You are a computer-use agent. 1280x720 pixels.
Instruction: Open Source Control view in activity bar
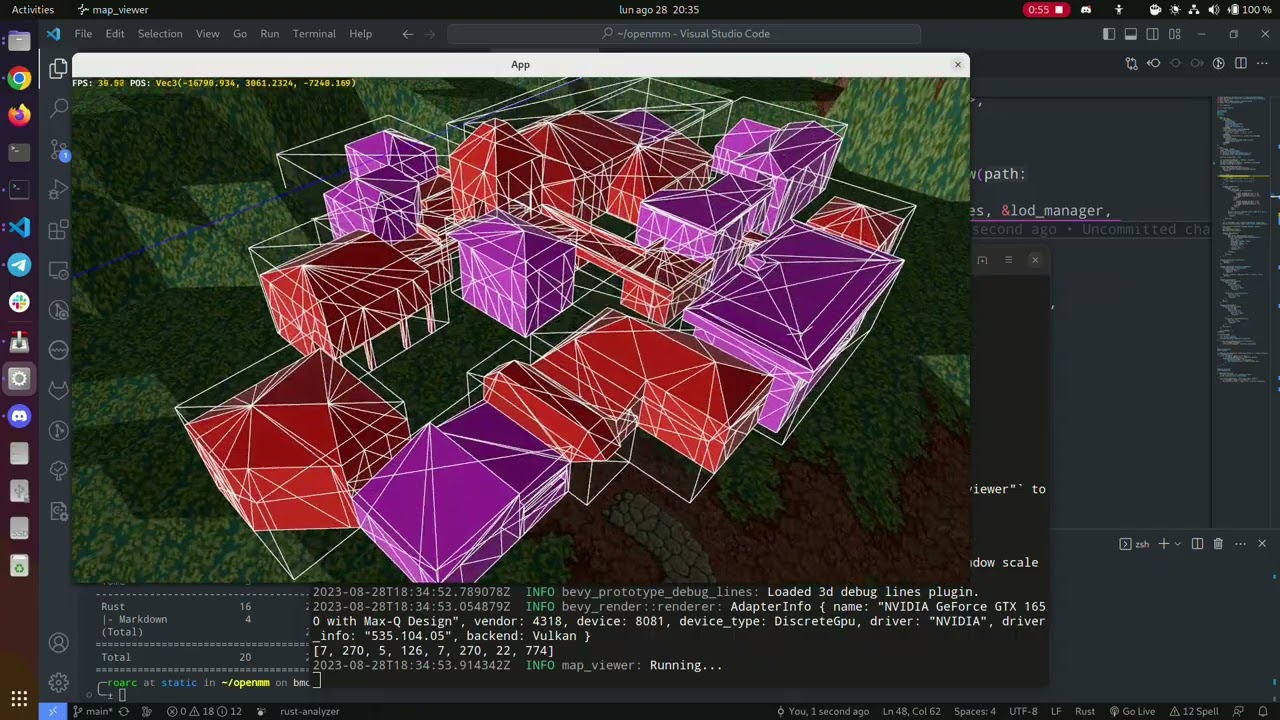[x=58, y=149]
